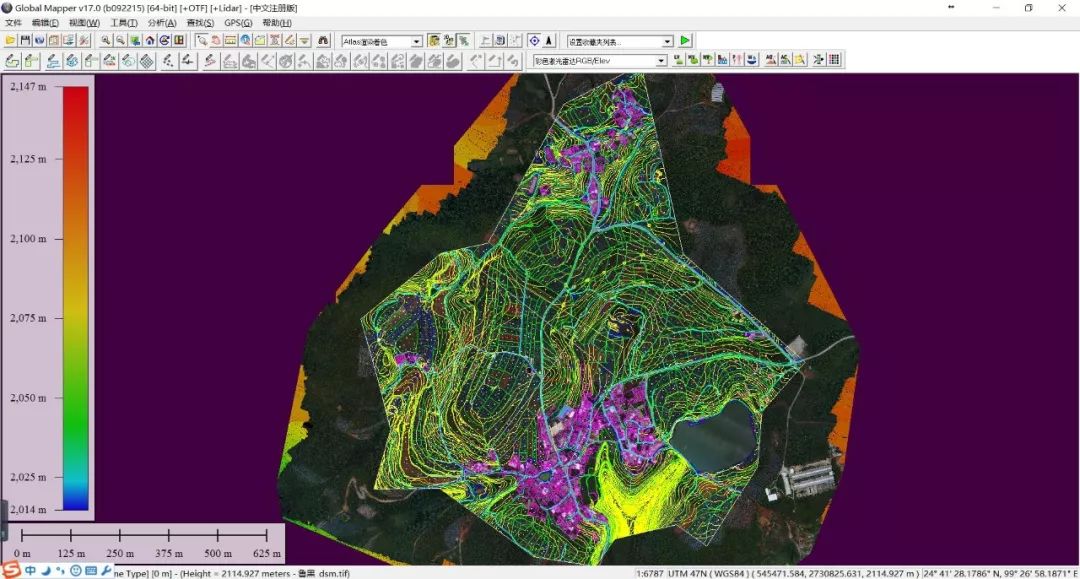
Task: Click the Open Data File folder icon
Action: coord(10,41)
